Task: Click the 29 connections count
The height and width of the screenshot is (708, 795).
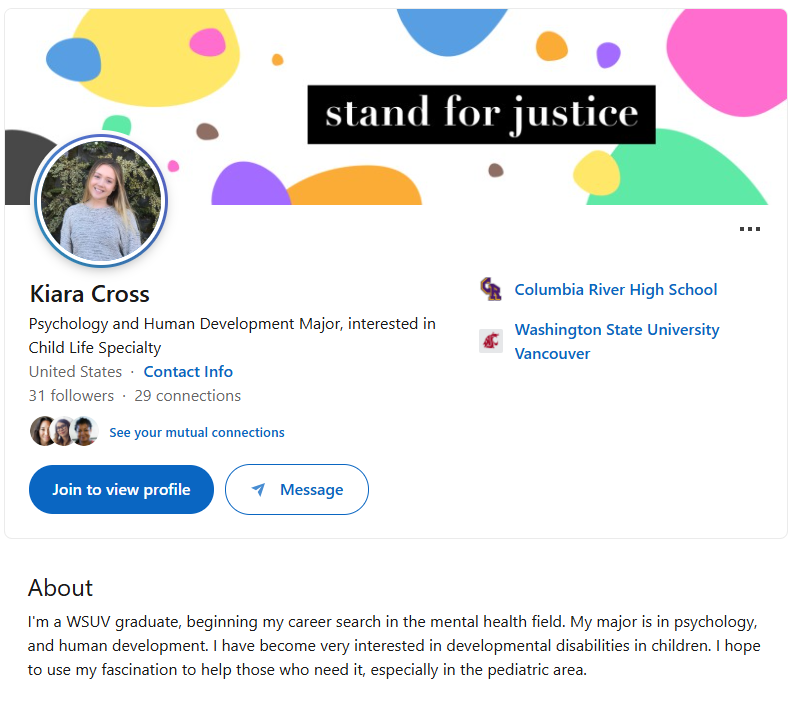Action: point(187,396)
